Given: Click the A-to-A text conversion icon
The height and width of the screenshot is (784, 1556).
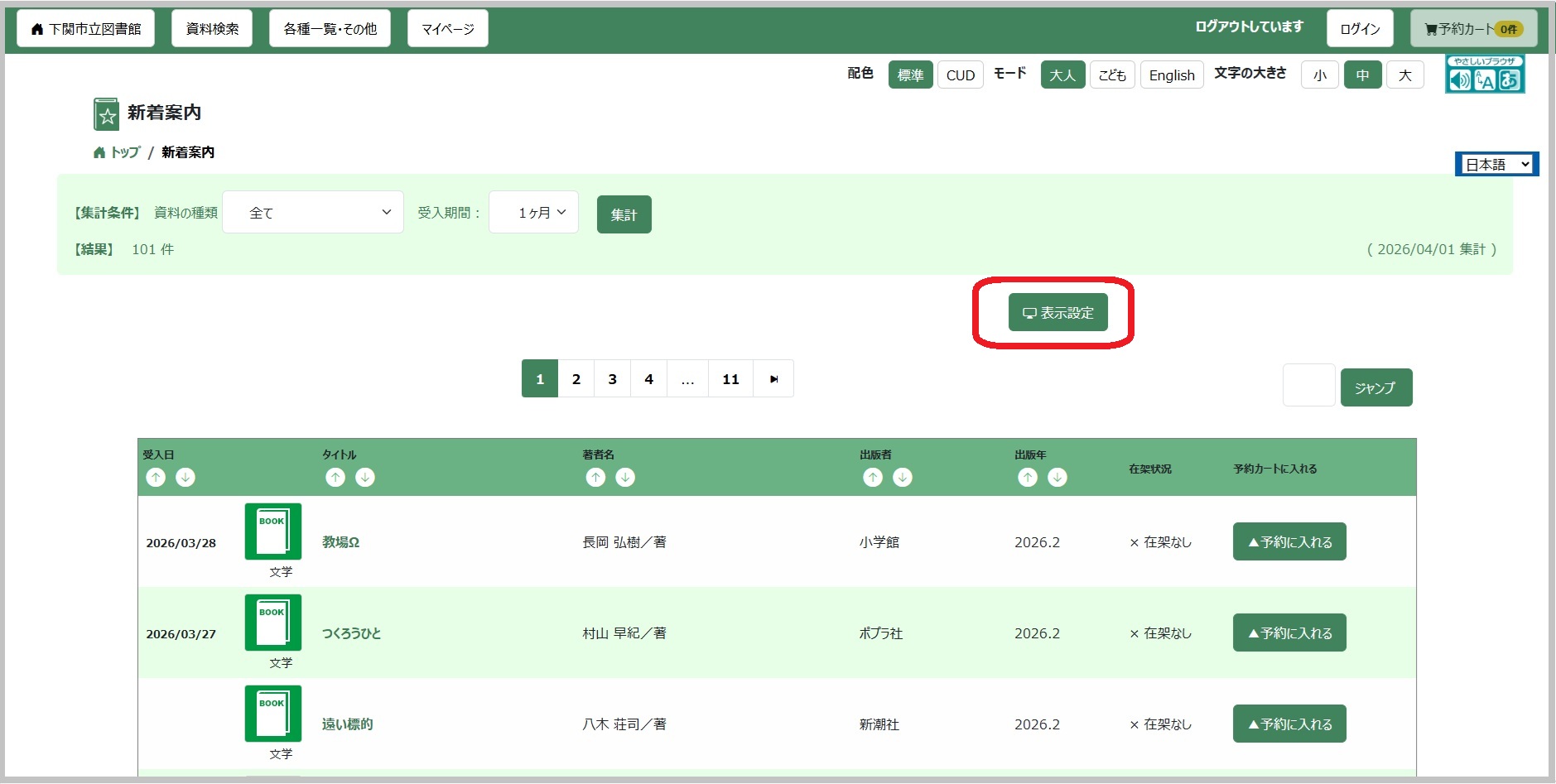Looking at the screenshot, I should coord(1485,80).
